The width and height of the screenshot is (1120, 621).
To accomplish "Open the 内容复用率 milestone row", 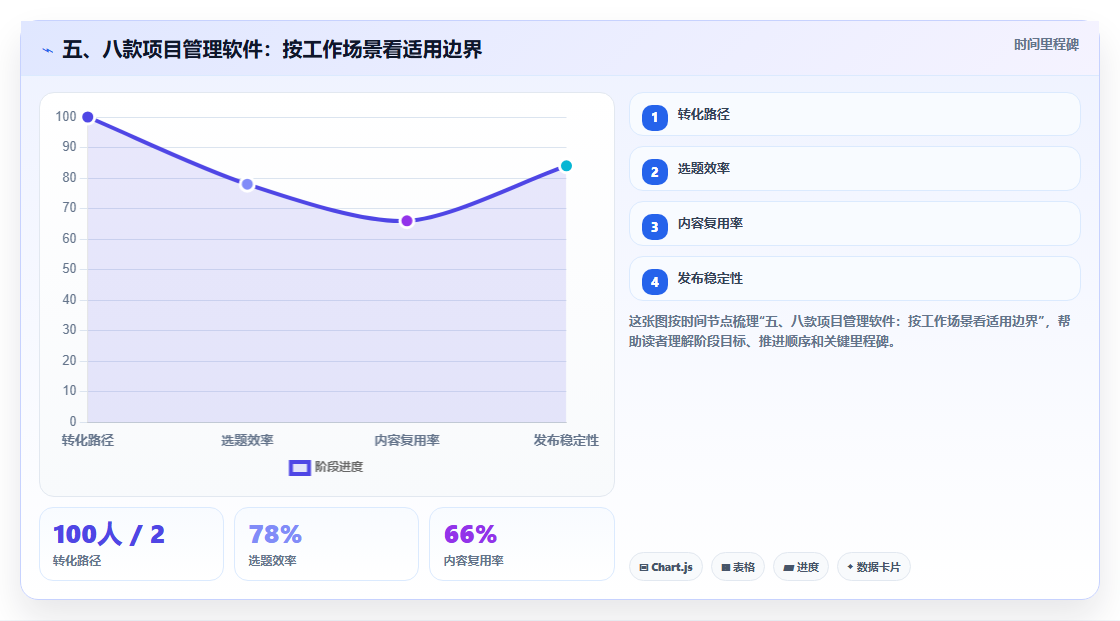I will pos(854,224).
